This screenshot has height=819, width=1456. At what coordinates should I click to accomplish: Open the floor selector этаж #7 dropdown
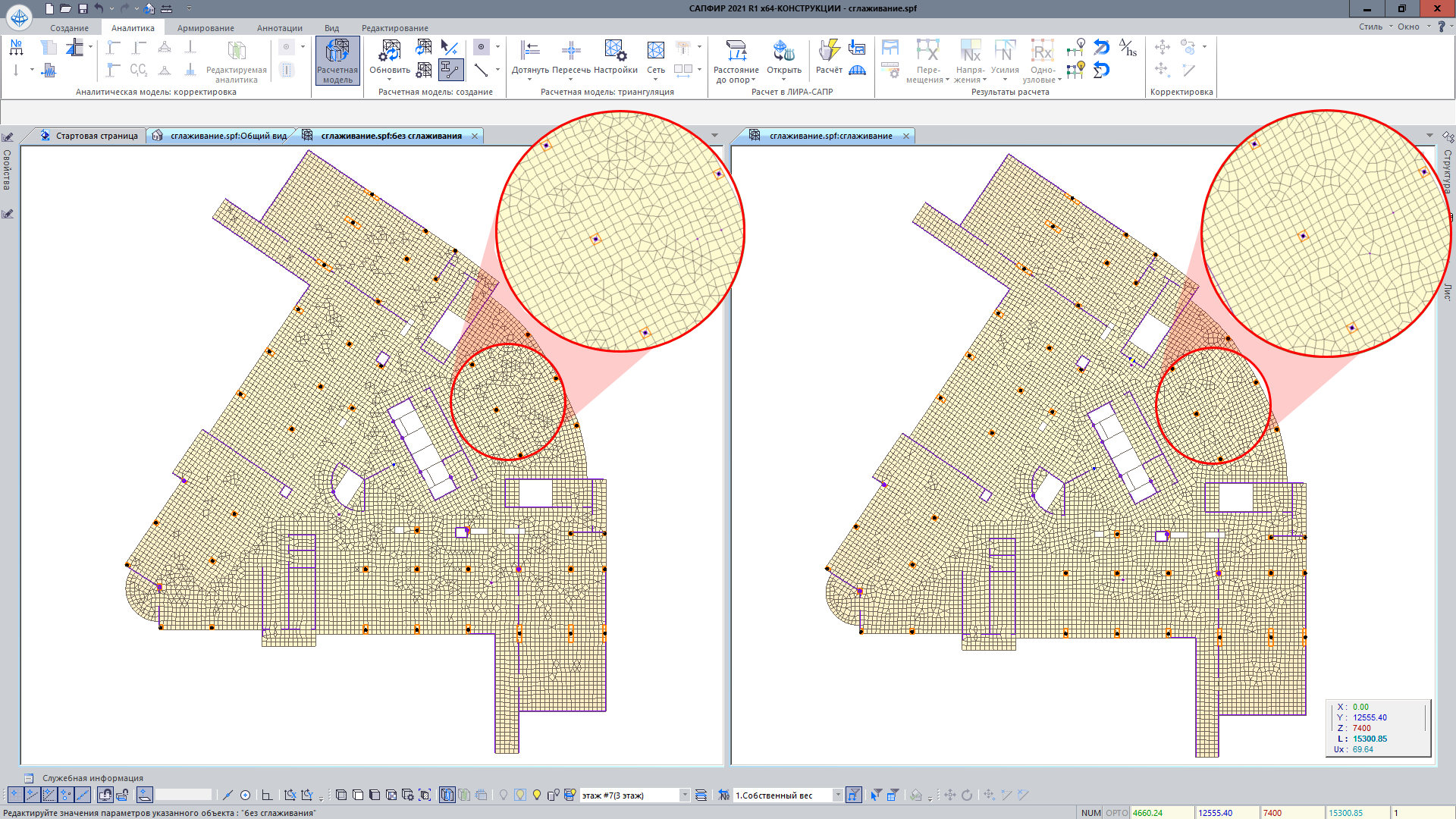click(x=684, y=795)
